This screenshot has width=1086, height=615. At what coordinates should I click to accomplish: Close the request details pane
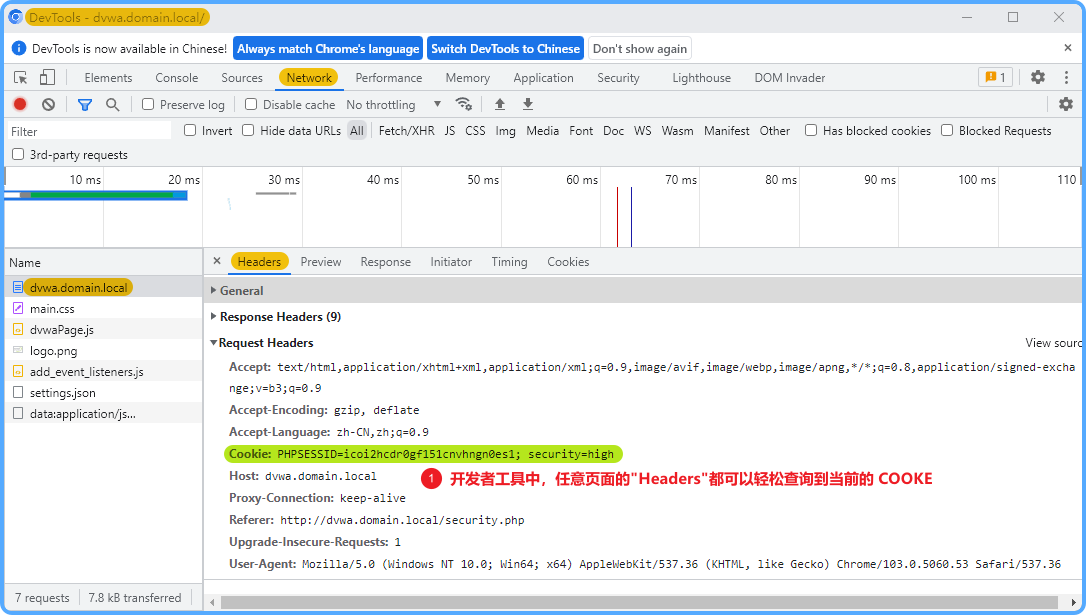[217, 261]
